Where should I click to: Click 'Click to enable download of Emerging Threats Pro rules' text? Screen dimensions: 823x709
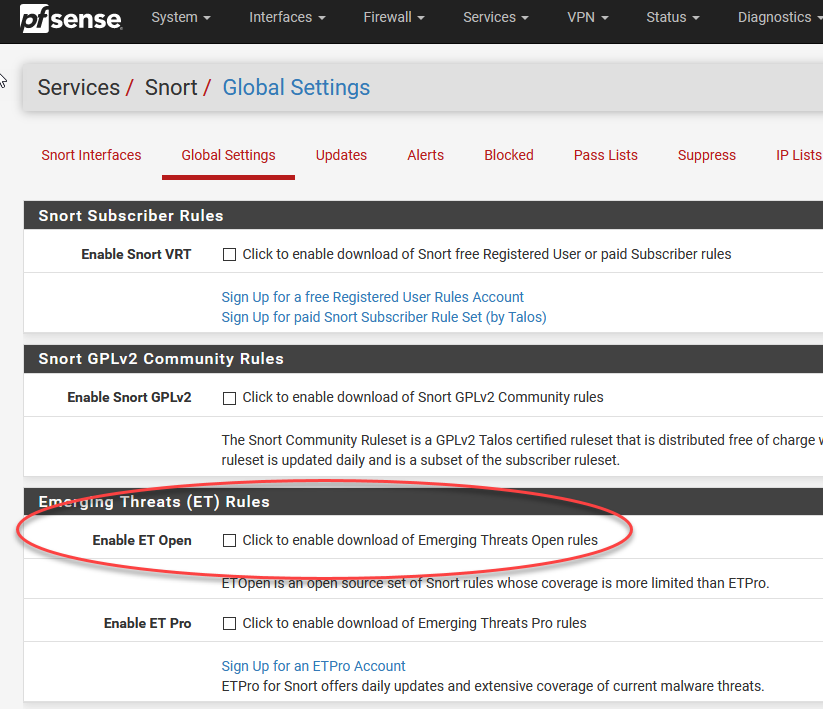click(414, 623)
